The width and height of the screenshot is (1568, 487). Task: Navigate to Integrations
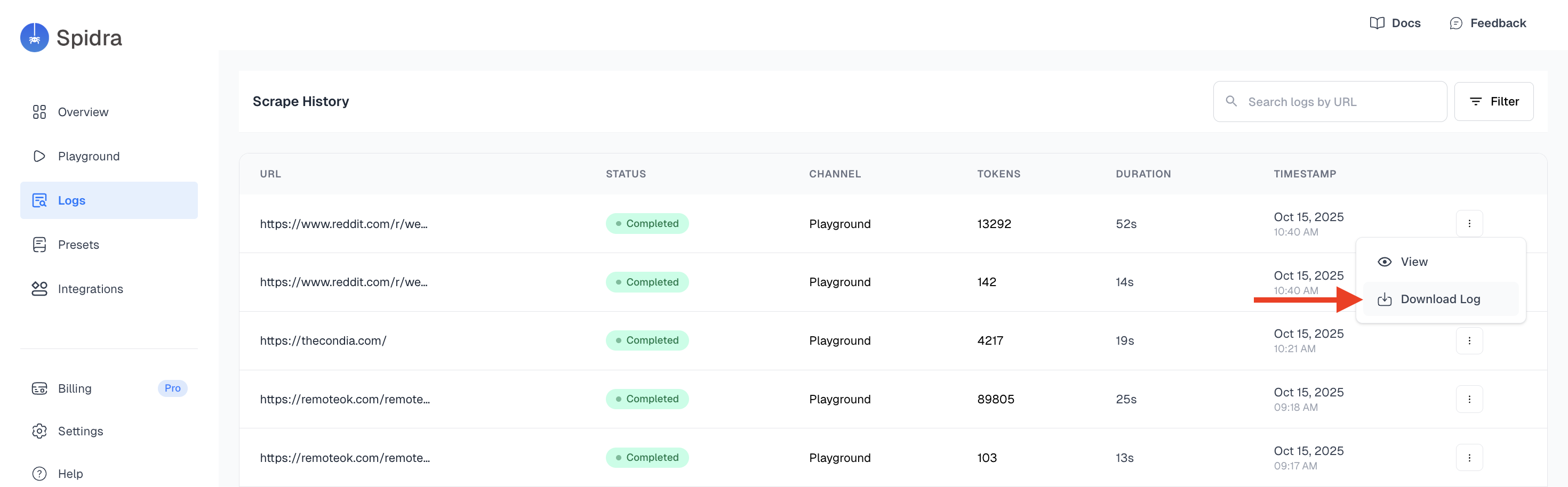pos(108,289)
